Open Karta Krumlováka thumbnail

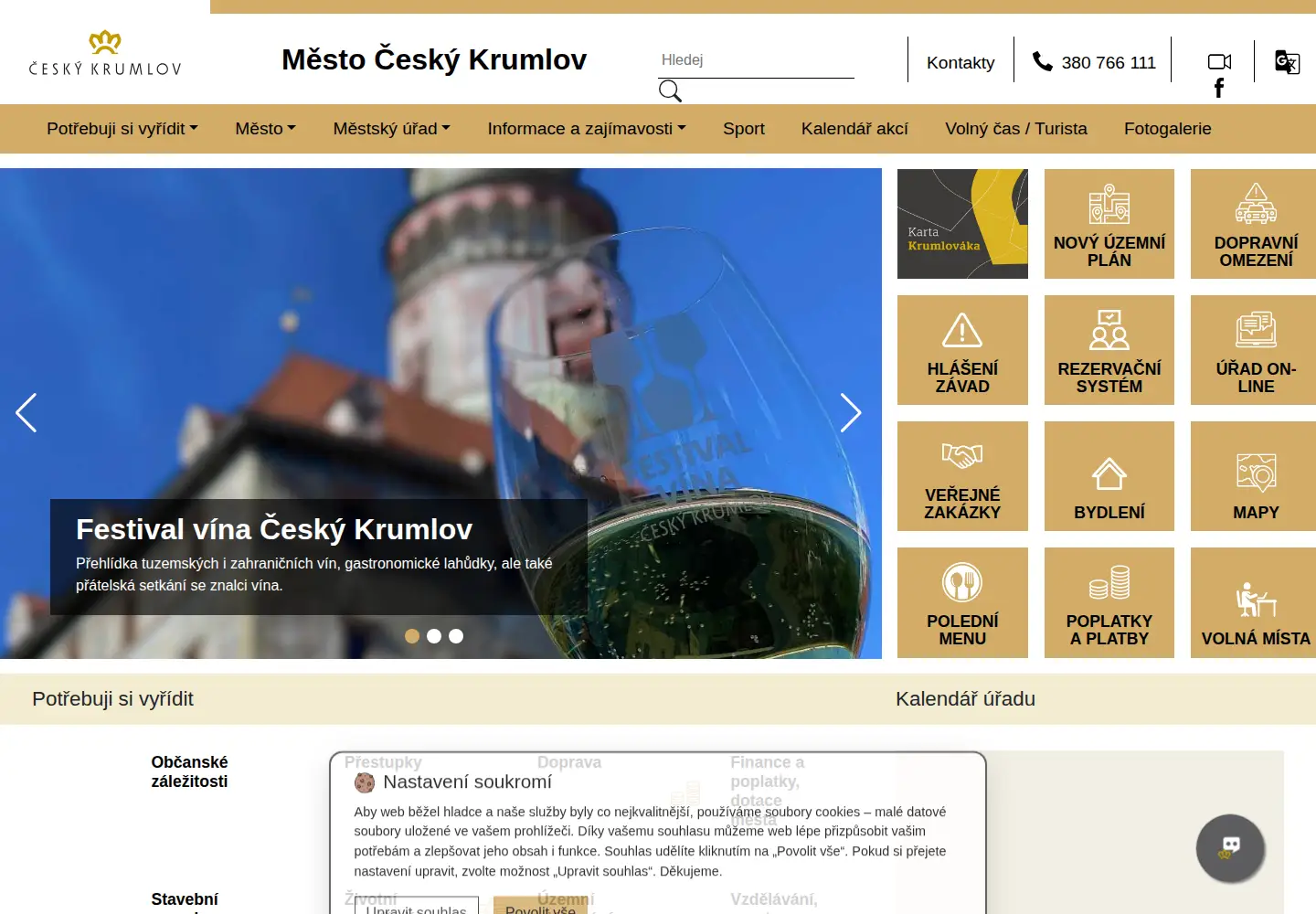tap(962, 224)
